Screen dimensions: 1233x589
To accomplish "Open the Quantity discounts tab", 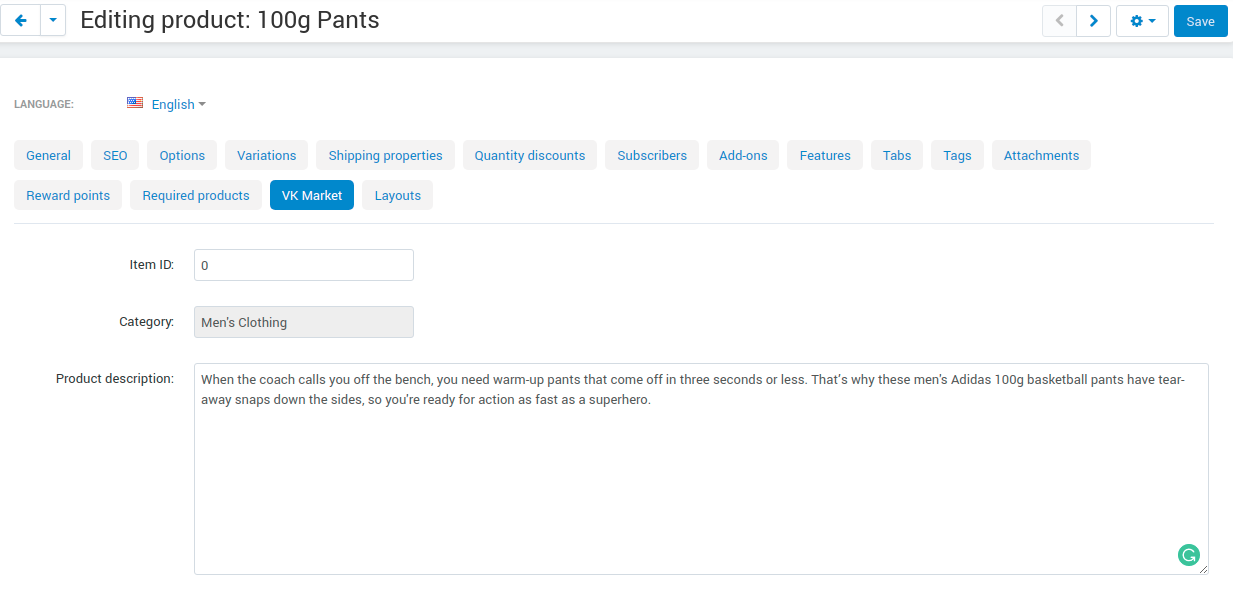I will (x=530, y=155).
